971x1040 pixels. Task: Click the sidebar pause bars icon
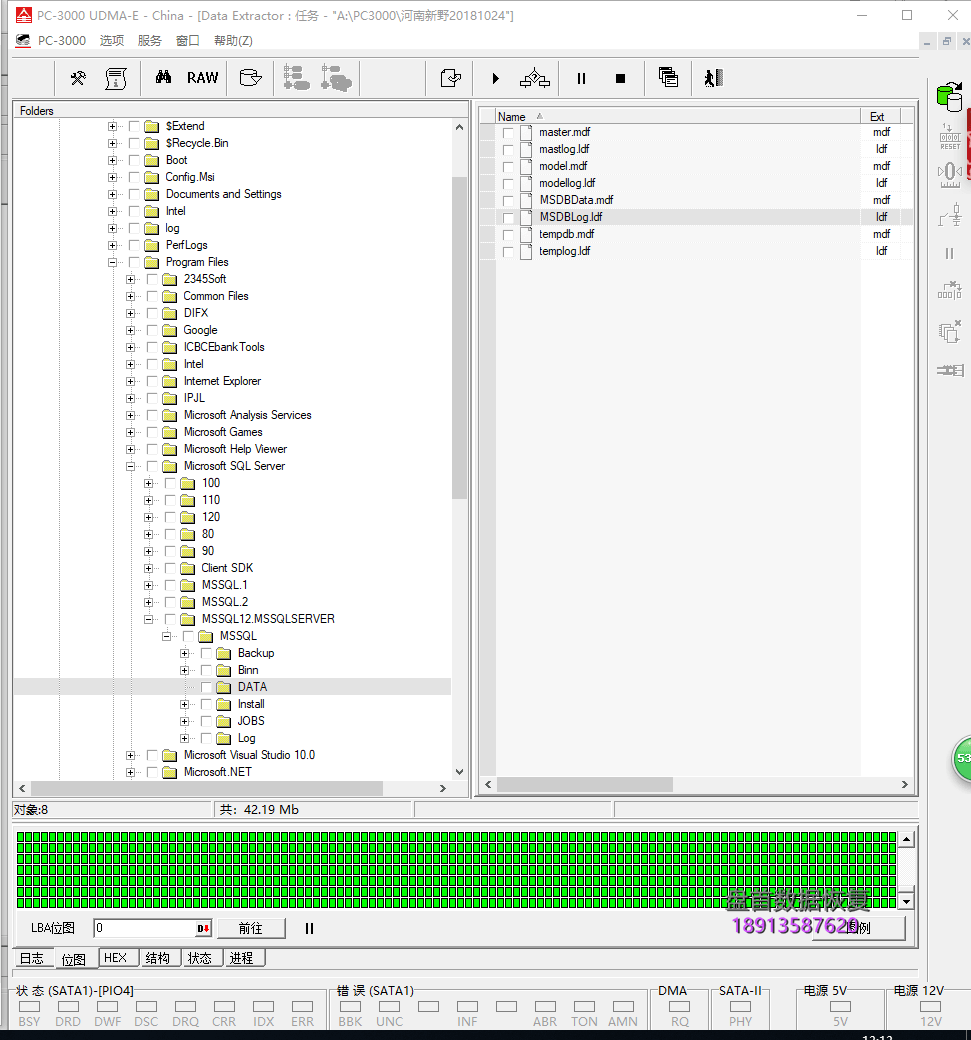(x=949, y=253)
